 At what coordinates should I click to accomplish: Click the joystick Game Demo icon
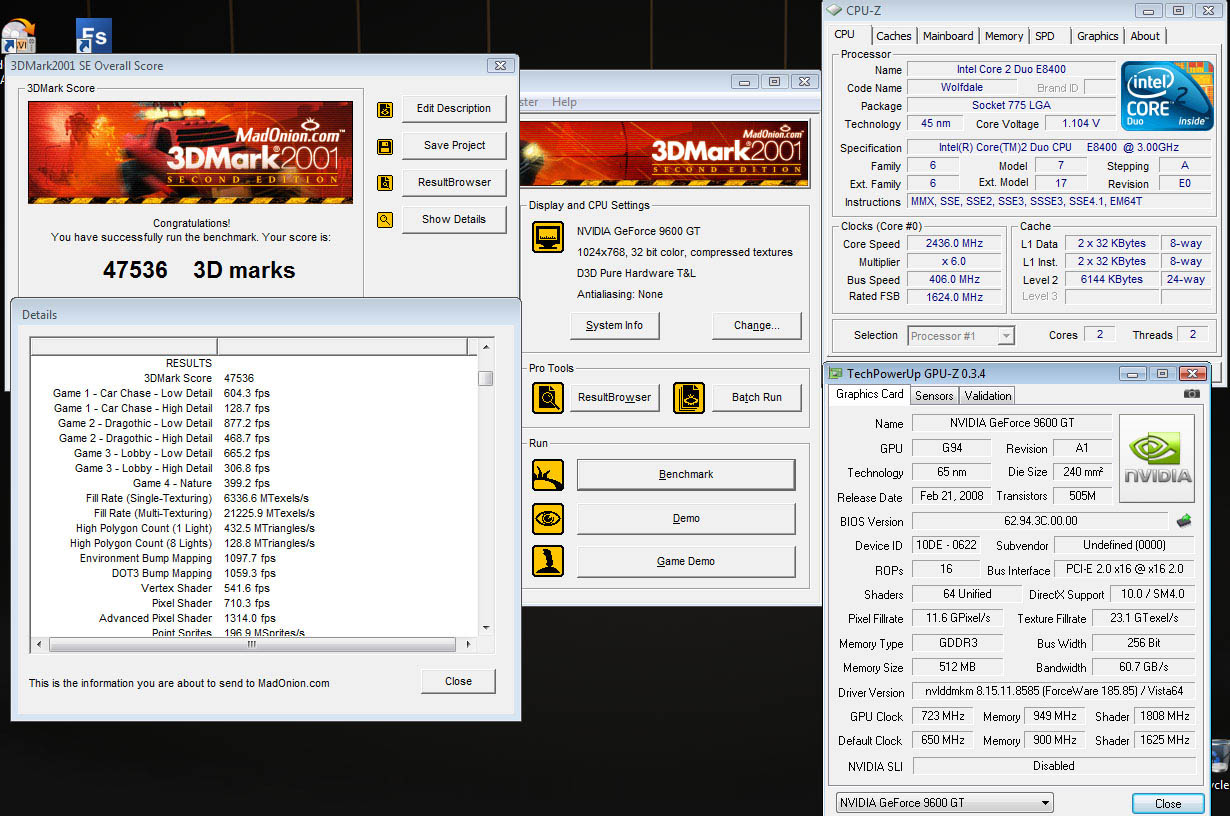tap(548, 561)
